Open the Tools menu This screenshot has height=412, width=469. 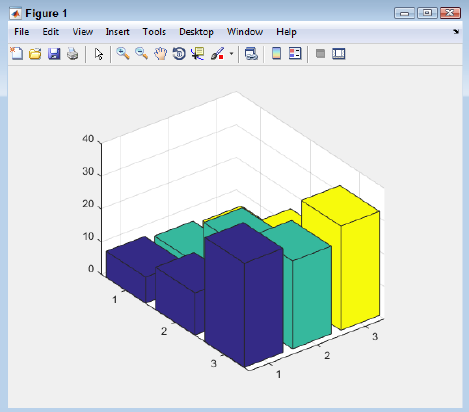pyautogui.click(x=154, y=32)
